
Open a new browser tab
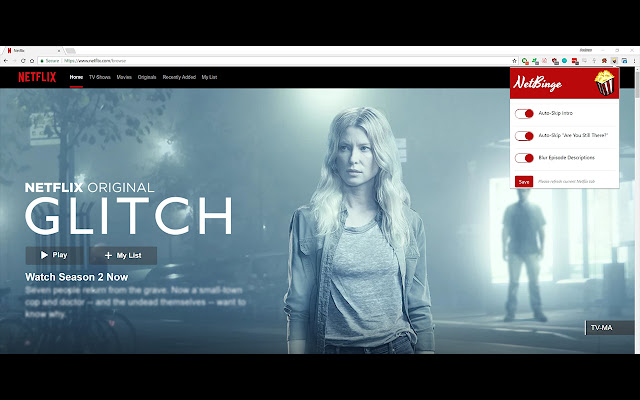pos(70,51)
